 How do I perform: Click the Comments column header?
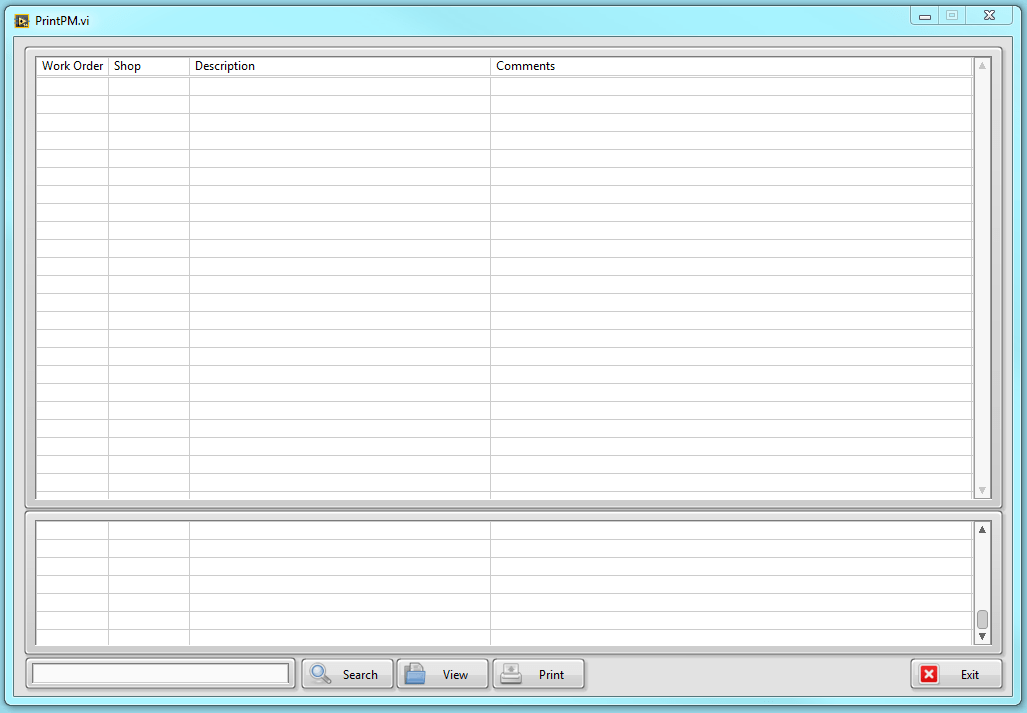(525, 66)
